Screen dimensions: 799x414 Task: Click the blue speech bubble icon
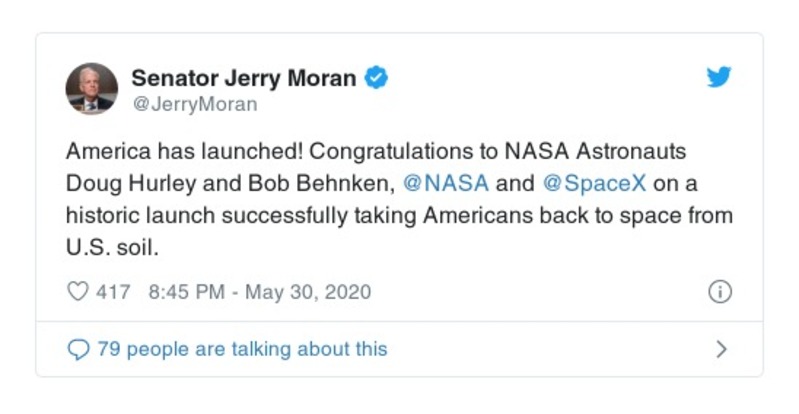78,349
